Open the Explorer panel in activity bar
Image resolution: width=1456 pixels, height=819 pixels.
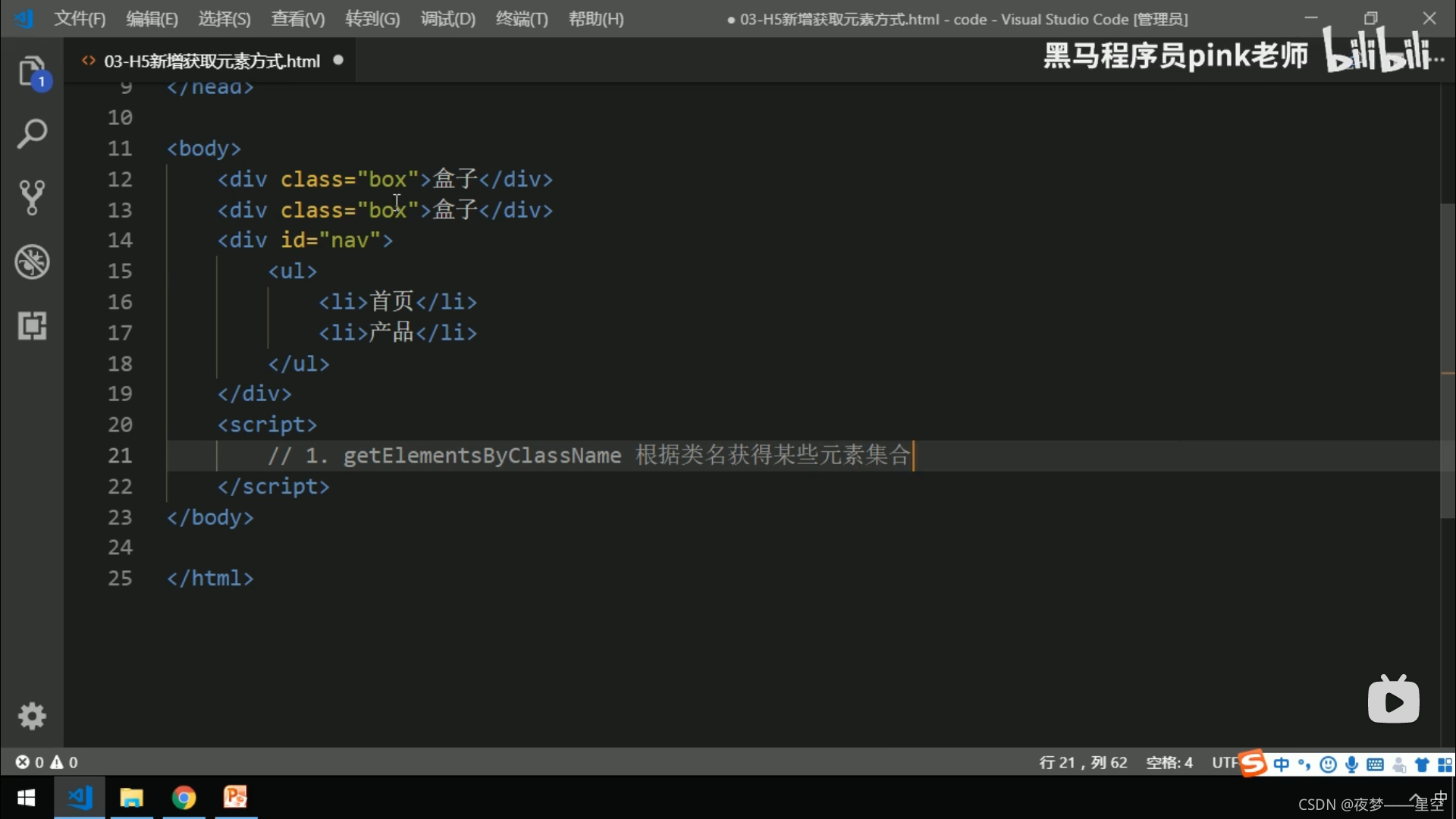tap(33, 72)
